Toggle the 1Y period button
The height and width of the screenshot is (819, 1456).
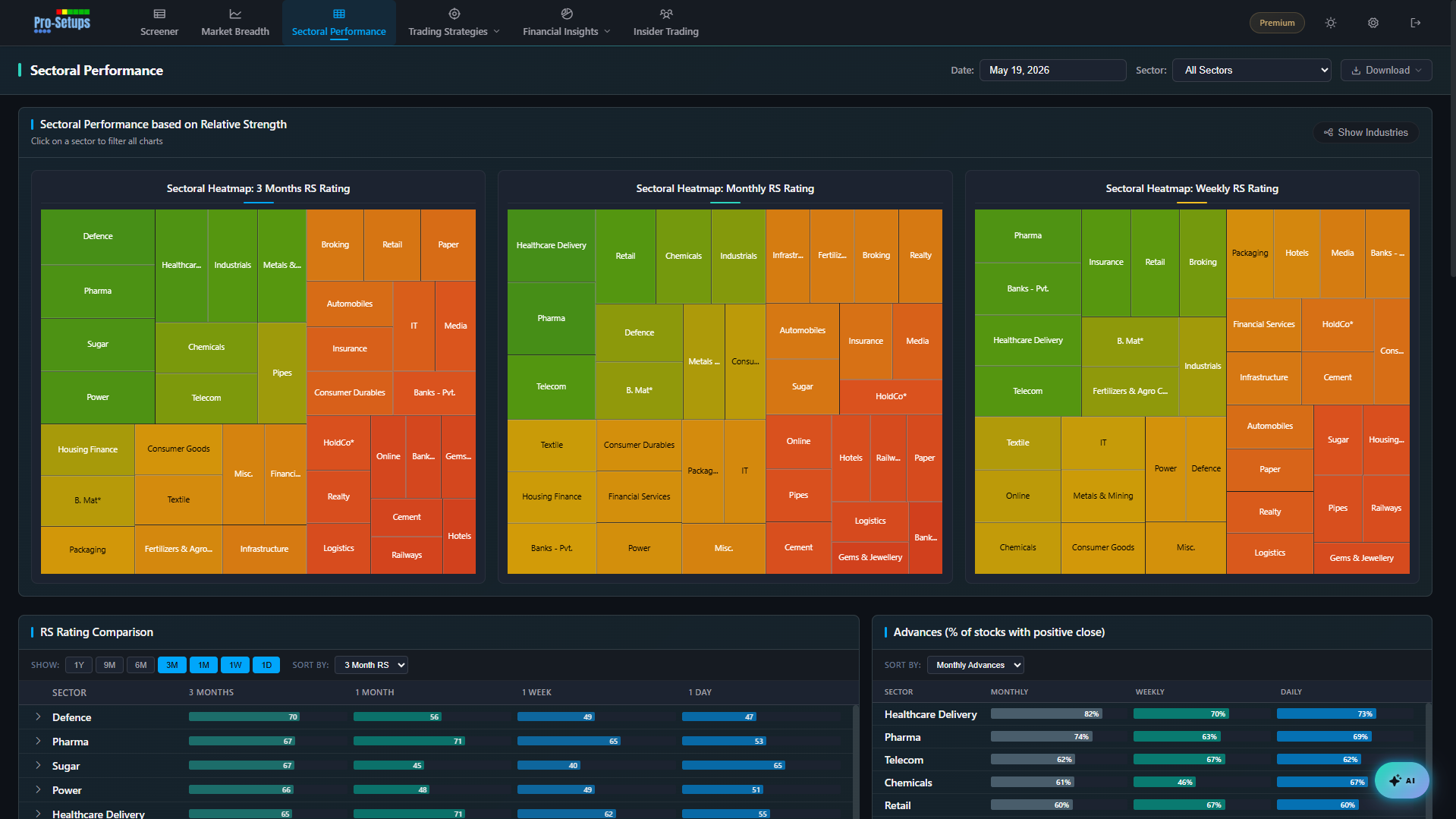[79, 665]
